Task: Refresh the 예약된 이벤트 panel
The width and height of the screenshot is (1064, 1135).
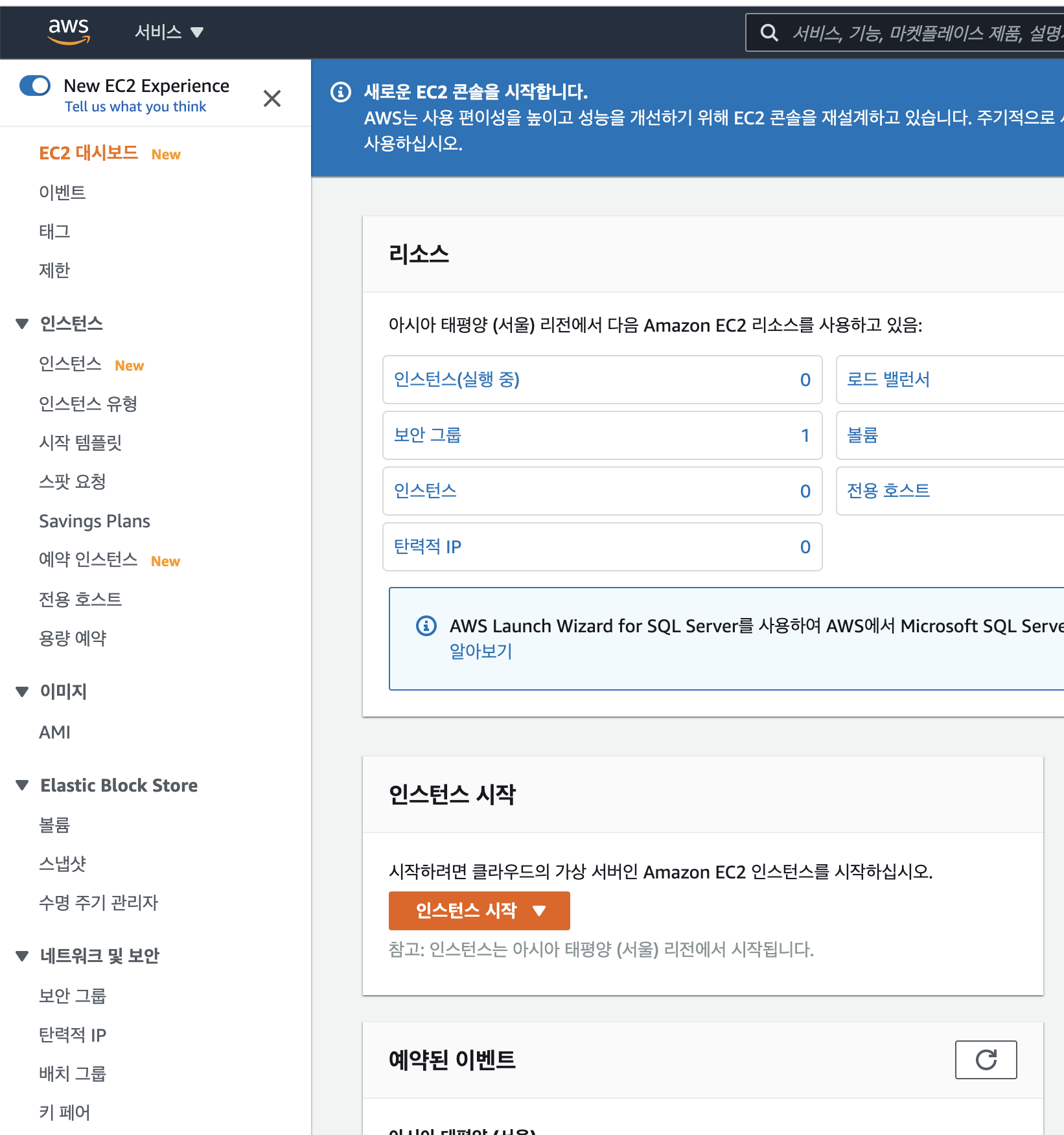Action: point(986,1060)
